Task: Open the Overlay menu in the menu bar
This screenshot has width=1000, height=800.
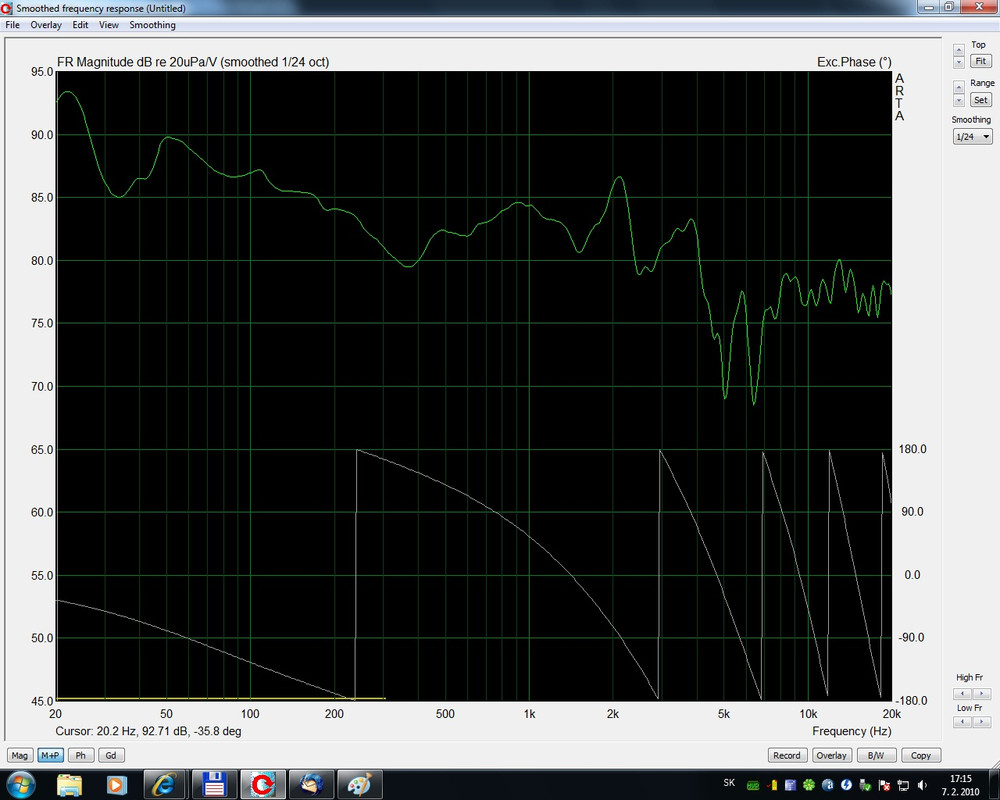Action: pyautogui.click(x=46, y=25)
